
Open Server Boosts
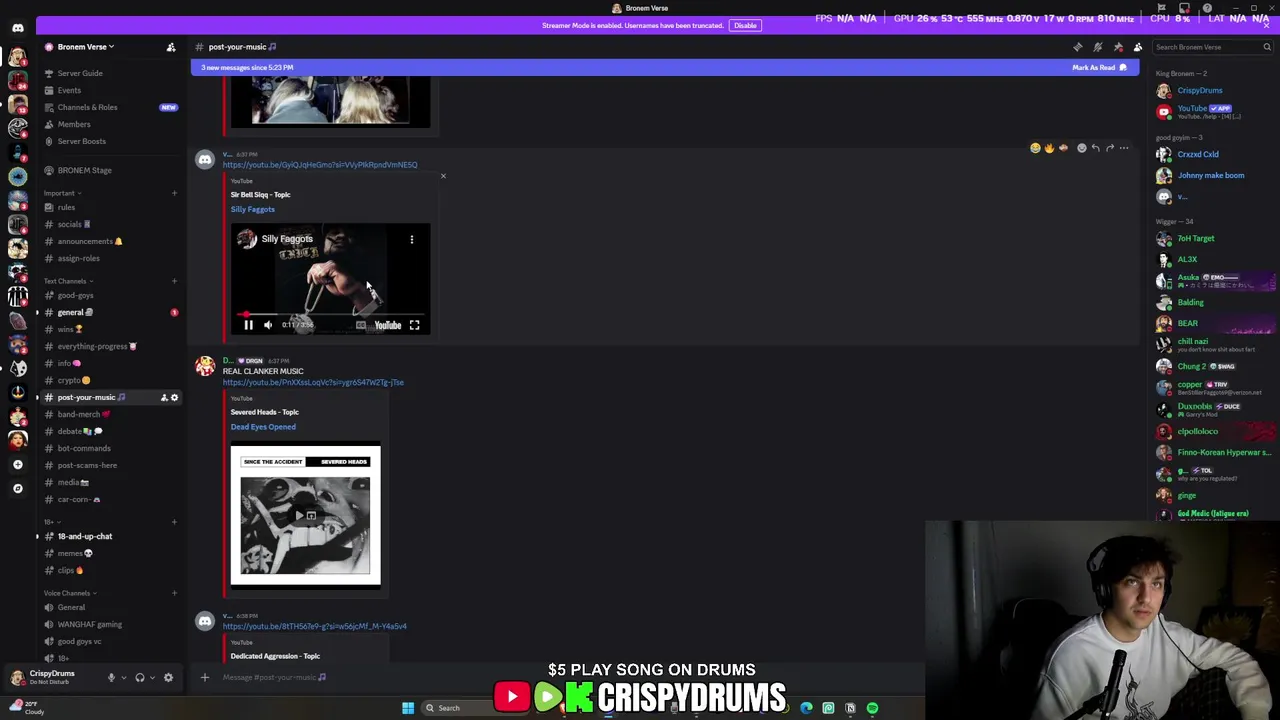109,141
